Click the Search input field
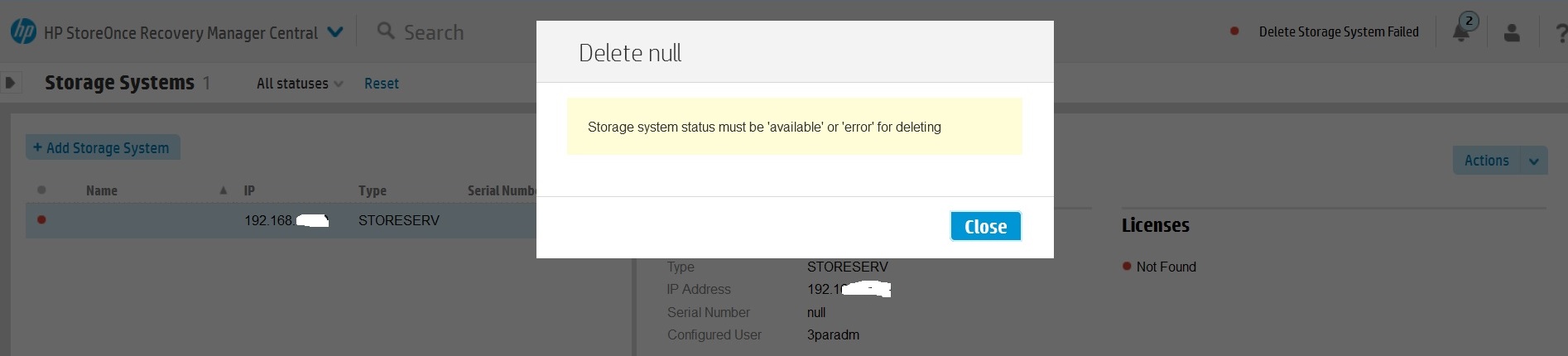The width and height of the screenshot is (1568, 356). pyautogui.click(x=464, y=32)
